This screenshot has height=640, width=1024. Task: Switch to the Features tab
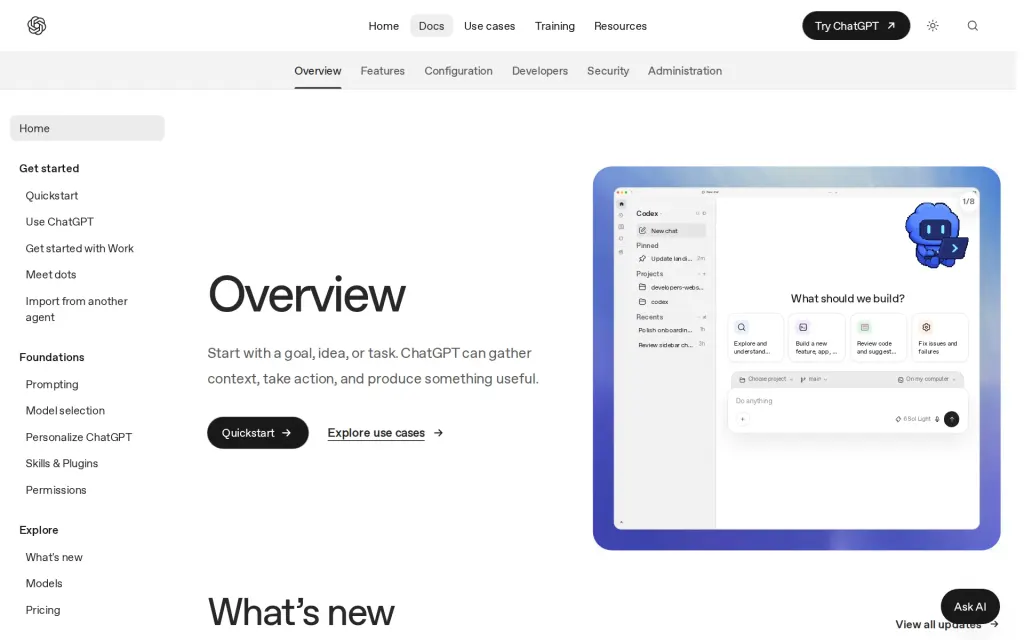point(382,71)
